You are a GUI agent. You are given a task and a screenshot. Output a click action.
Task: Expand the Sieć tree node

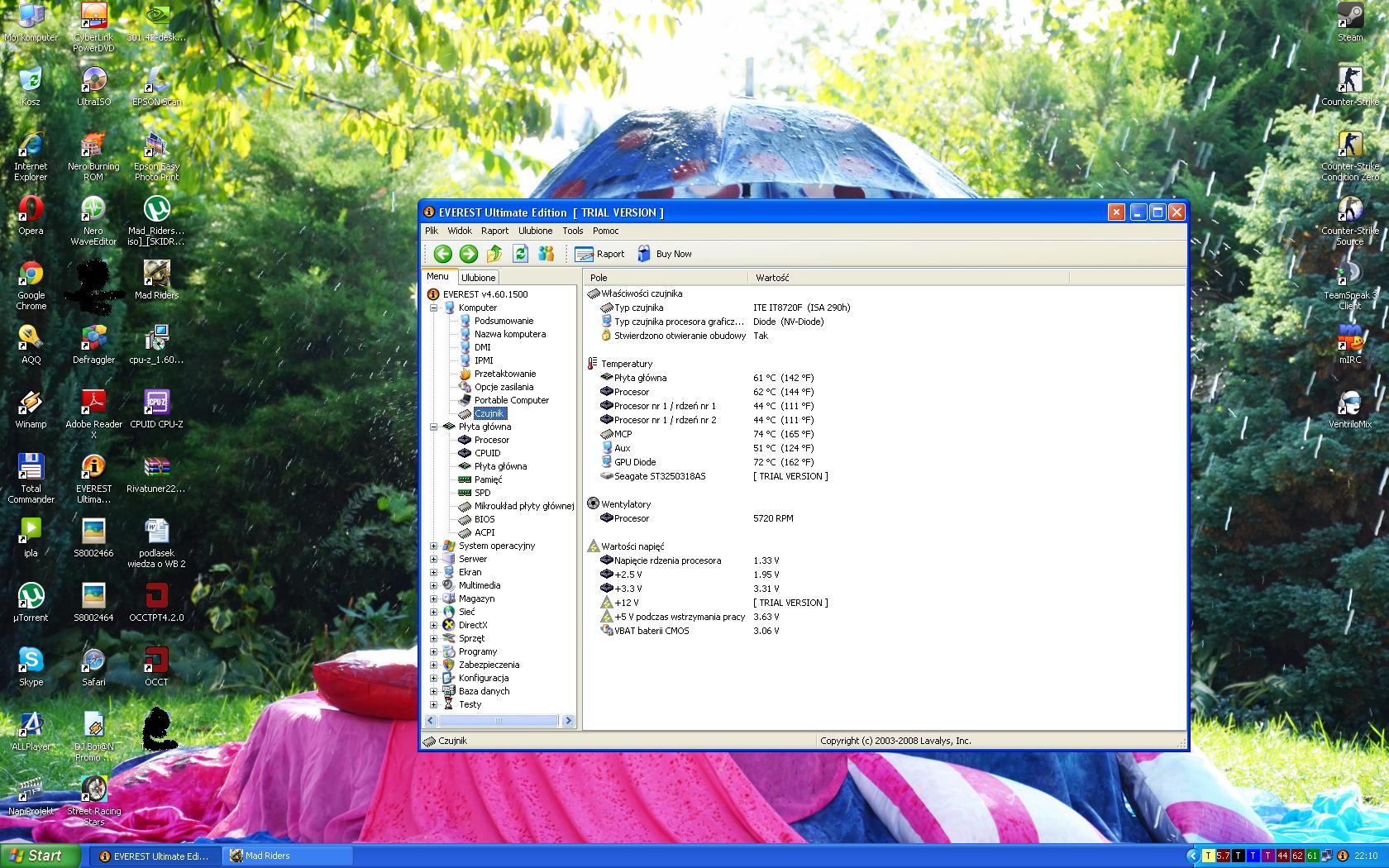[433, 612]
